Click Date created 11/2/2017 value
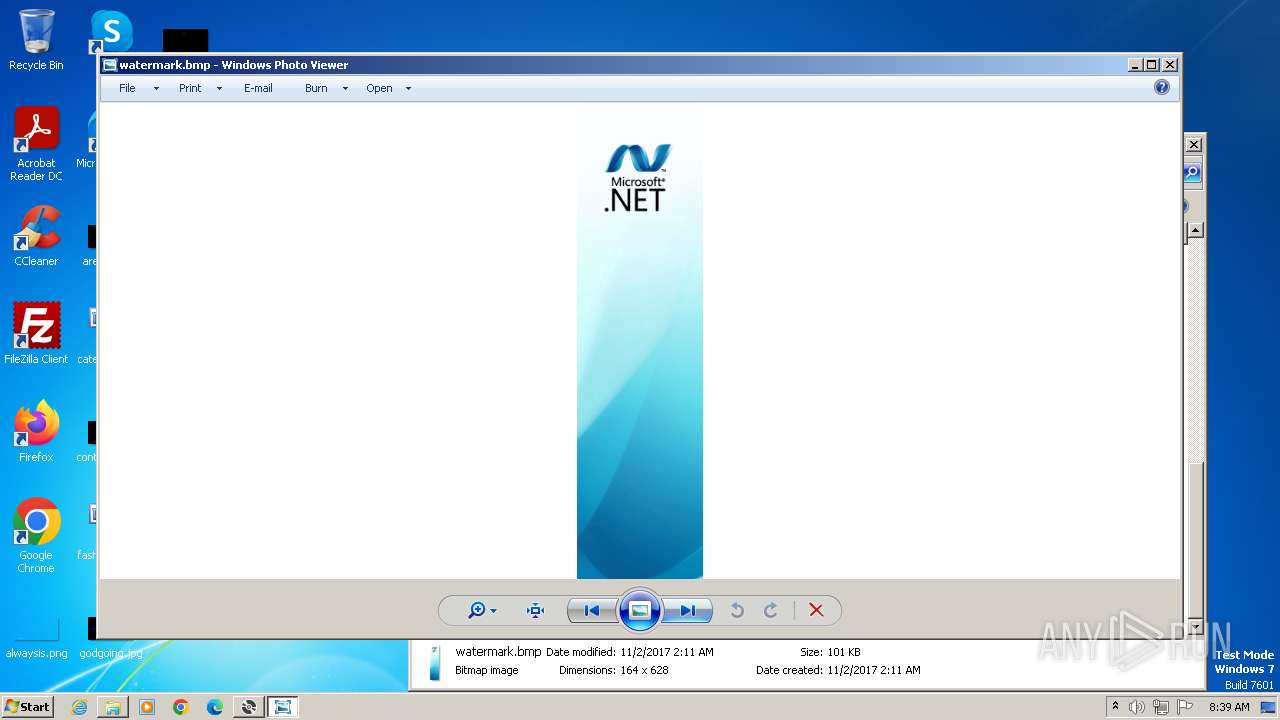 (x=874, y=670)
